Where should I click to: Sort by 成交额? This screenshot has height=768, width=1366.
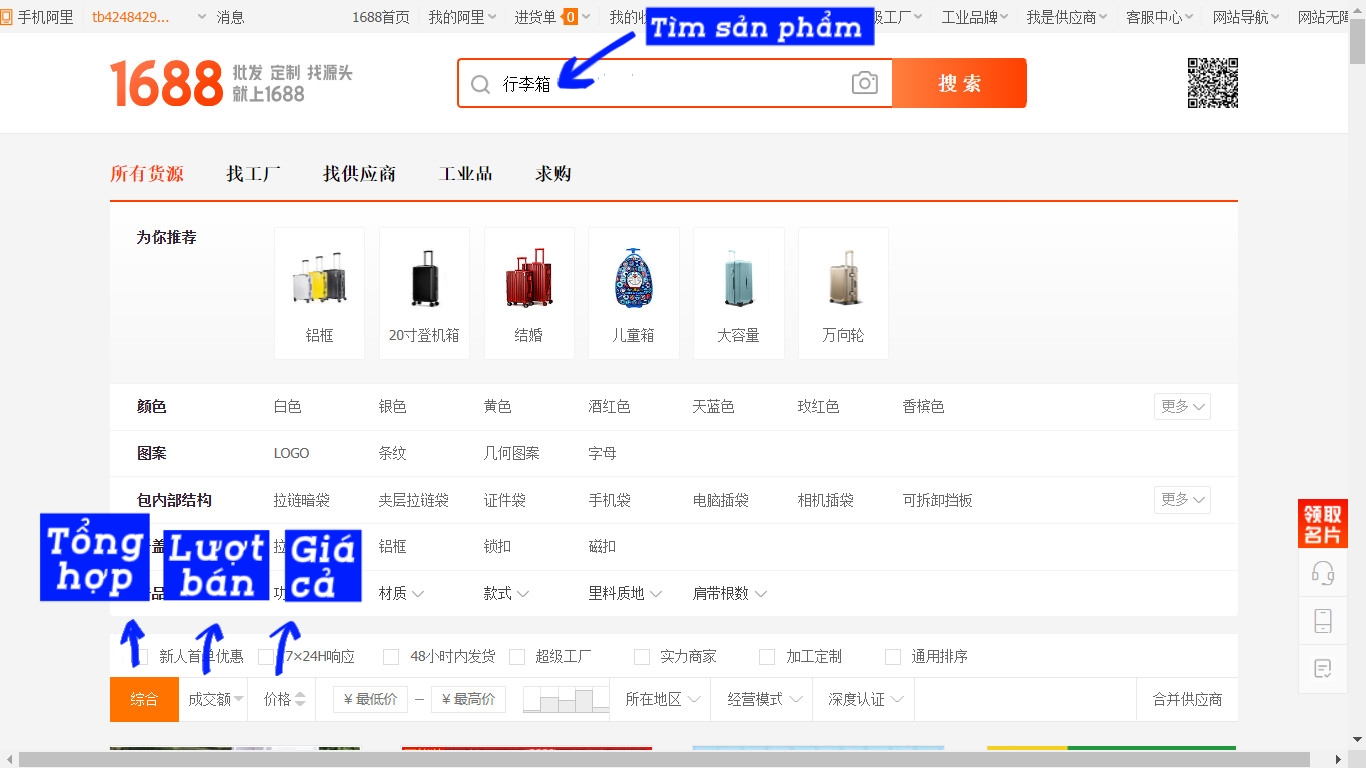coord(215,699)
